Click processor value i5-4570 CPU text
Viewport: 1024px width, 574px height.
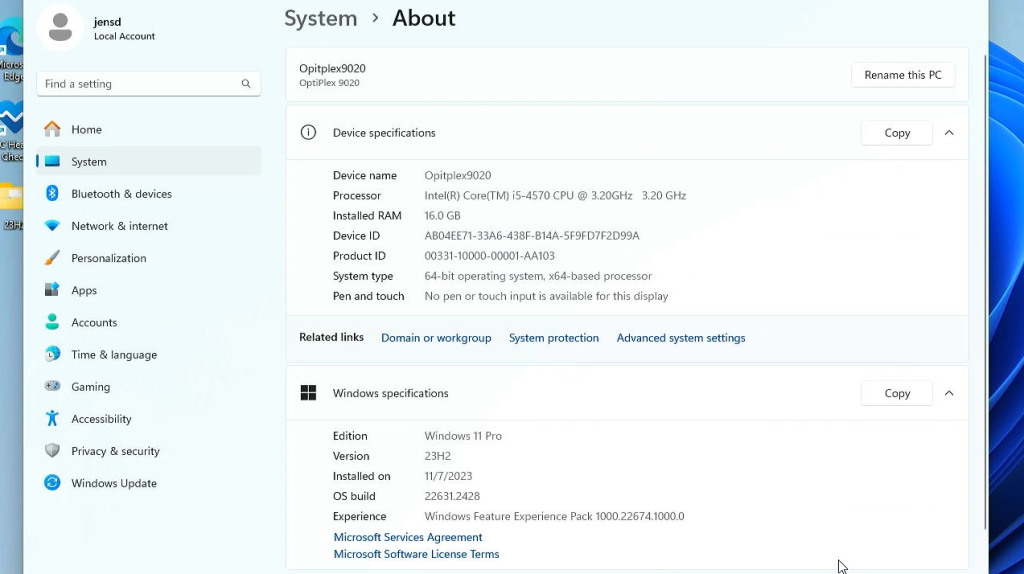point(555,195)
